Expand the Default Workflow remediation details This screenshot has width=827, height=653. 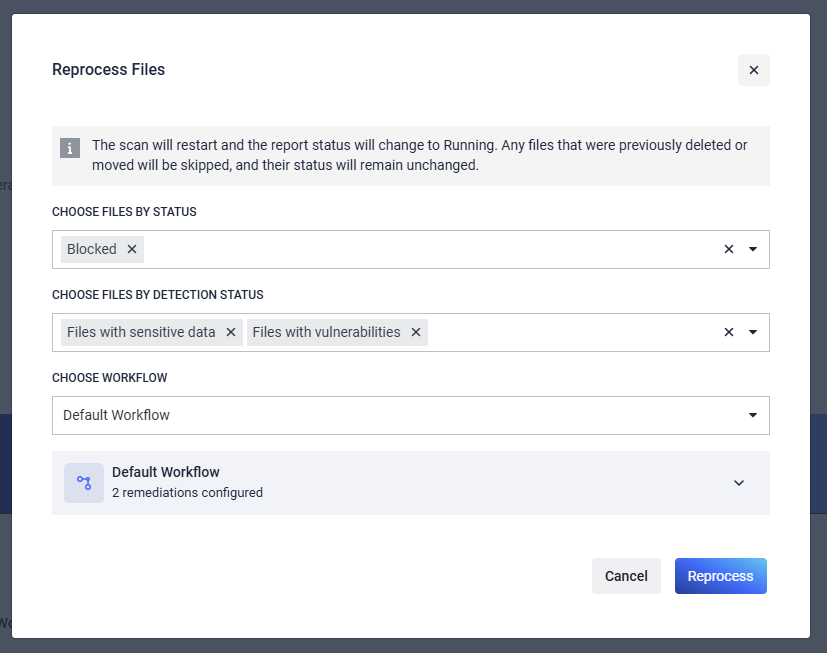(739, 483)
